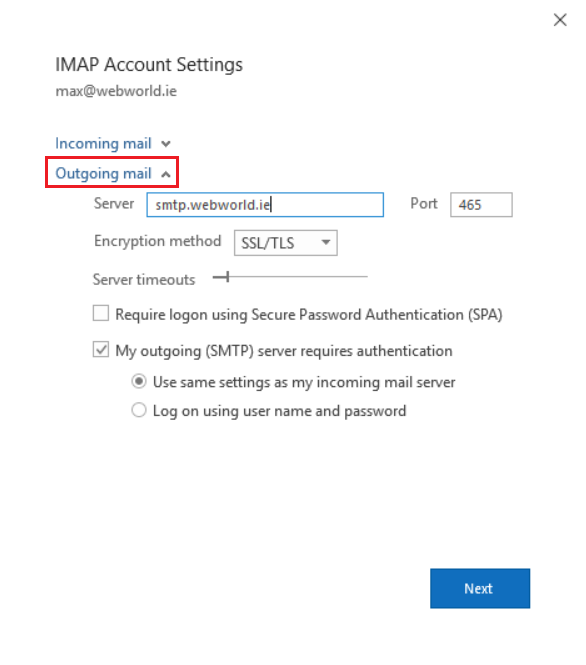The width and height of the screenshot is (586, 665).
Task: Select the Port number field showing 465
Action: click(x=481, y=205)
